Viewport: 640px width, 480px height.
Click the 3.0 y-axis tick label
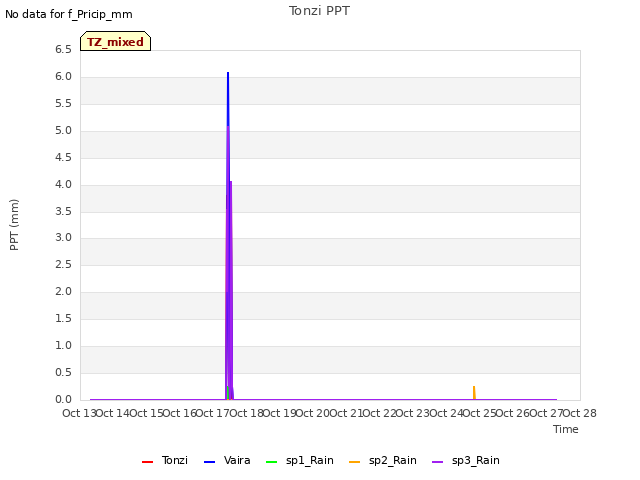pos(63,238)
